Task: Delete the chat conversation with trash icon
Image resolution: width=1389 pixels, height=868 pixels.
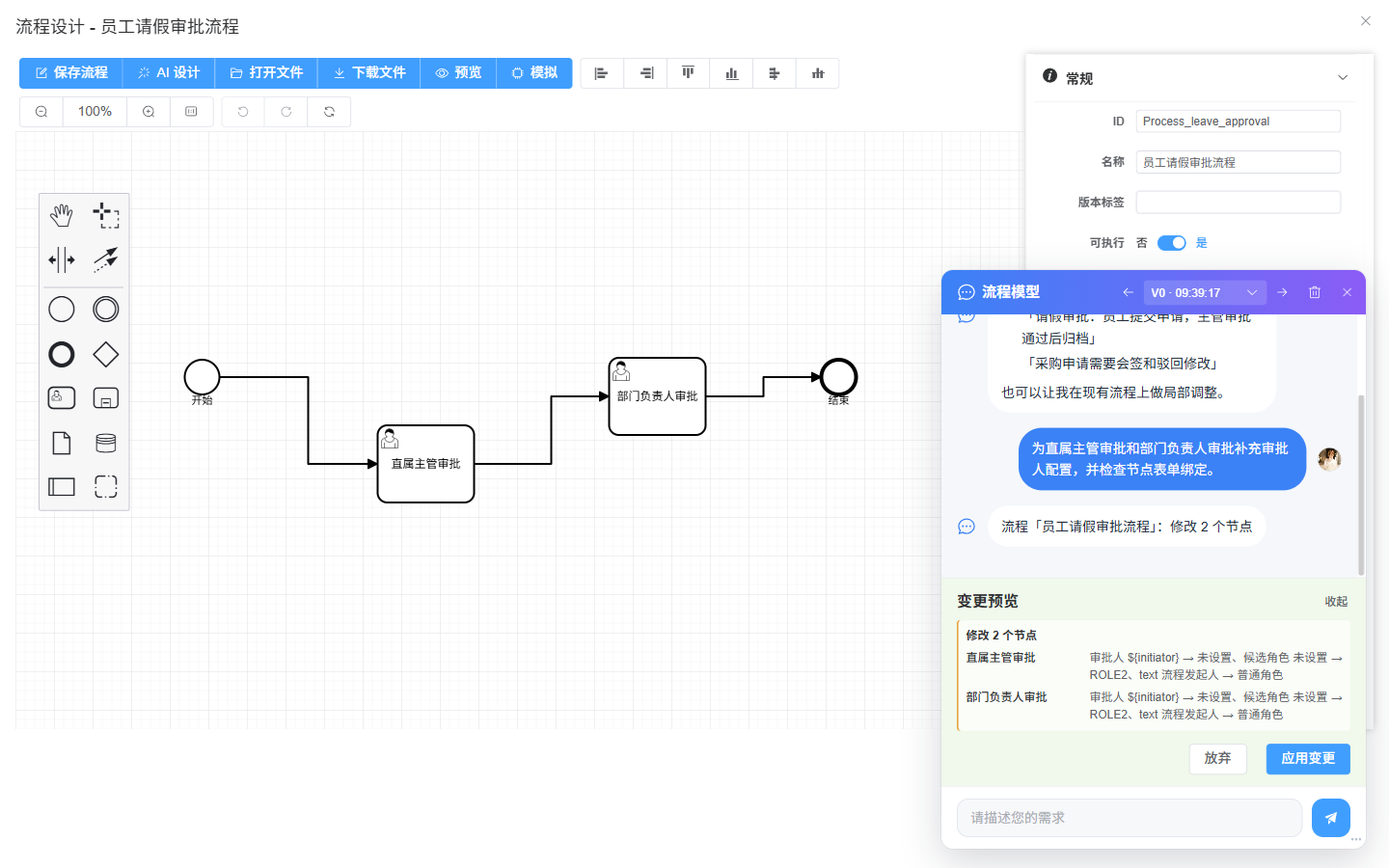Action: pos(1314,292)
